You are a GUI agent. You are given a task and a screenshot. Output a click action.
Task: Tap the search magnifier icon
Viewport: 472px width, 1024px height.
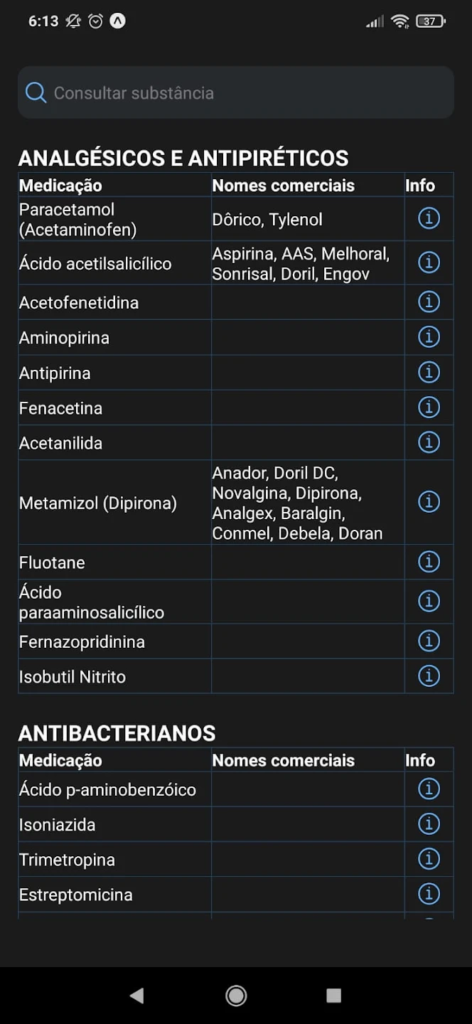(36, 93)
